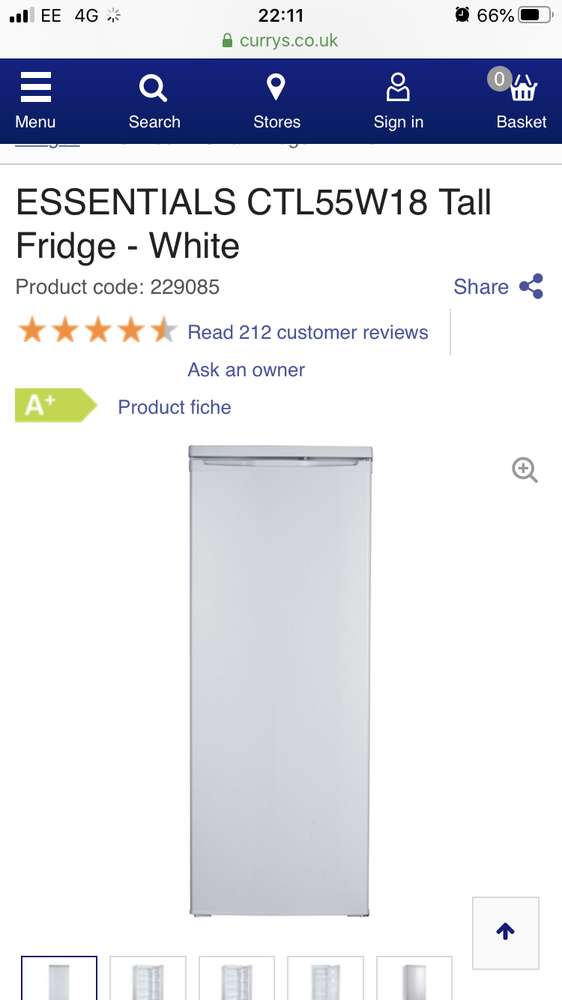The image size is (562, 1000).
Task: Select the first fridge thumbnail
Action: pyautogui.click(x=59, y=978)
